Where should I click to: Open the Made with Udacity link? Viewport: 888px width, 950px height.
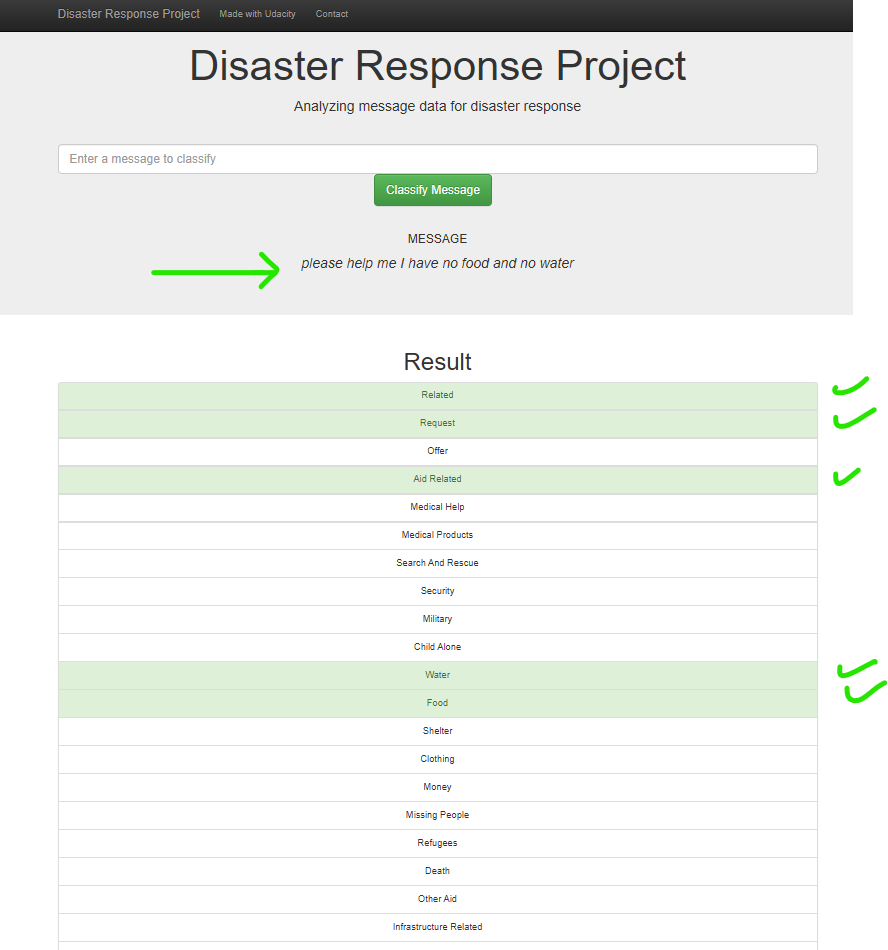(x=257, y=14)
